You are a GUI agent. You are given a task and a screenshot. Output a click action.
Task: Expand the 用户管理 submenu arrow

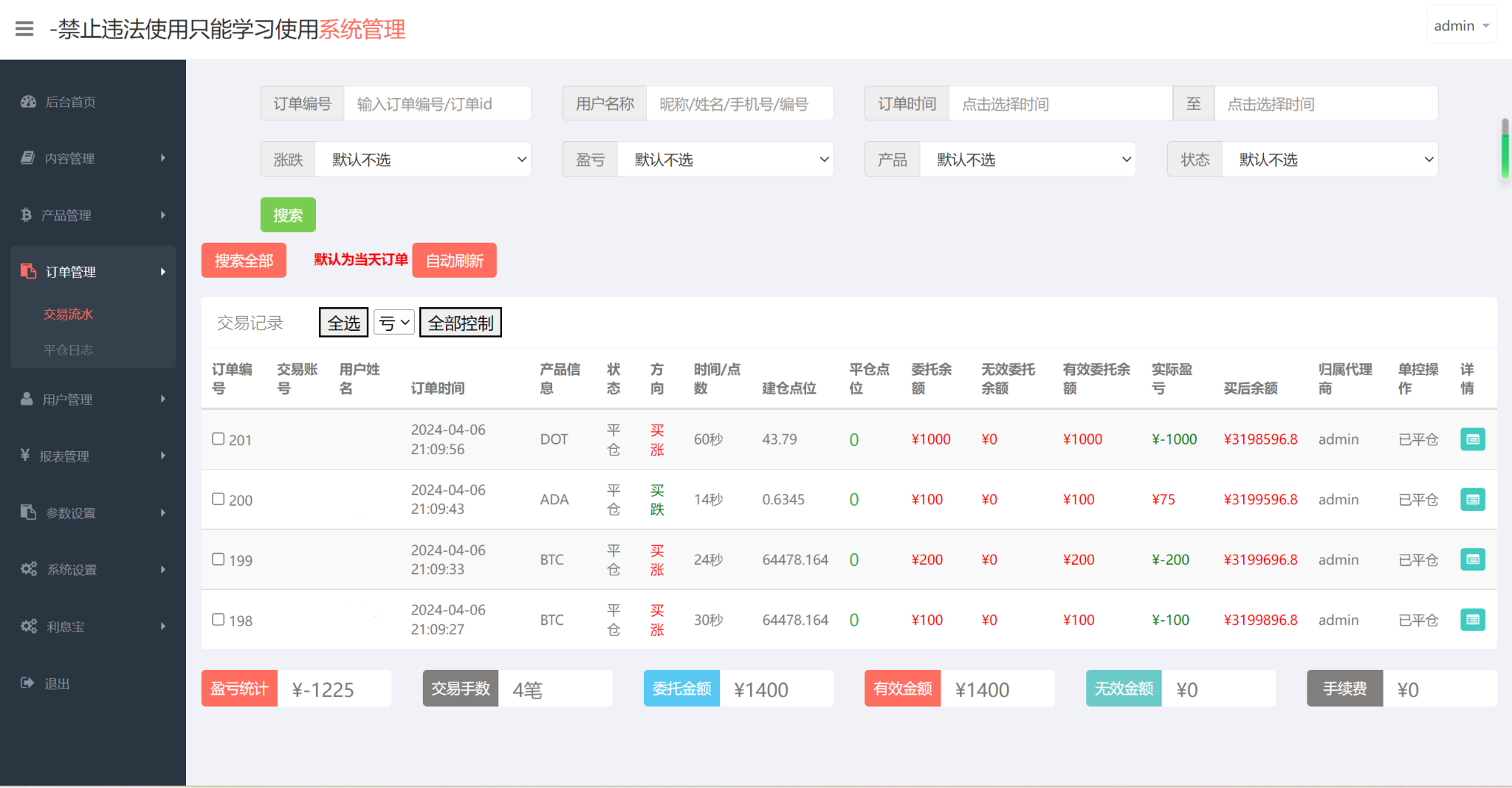pos(163,399)
